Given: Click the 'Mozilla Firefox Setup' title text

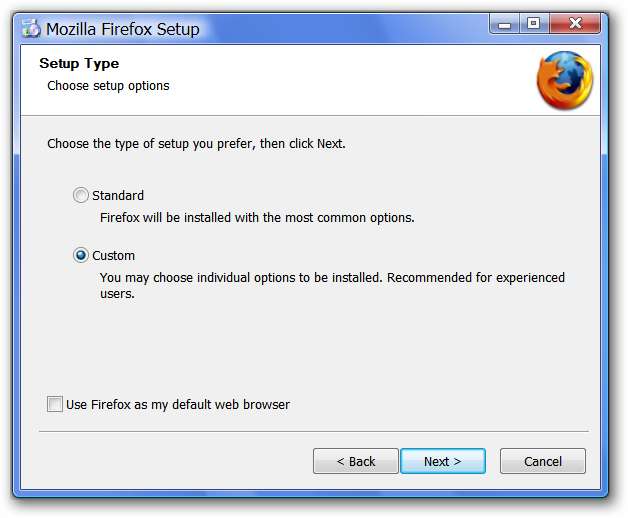Looking at the screenshot, I should point(122,29).
